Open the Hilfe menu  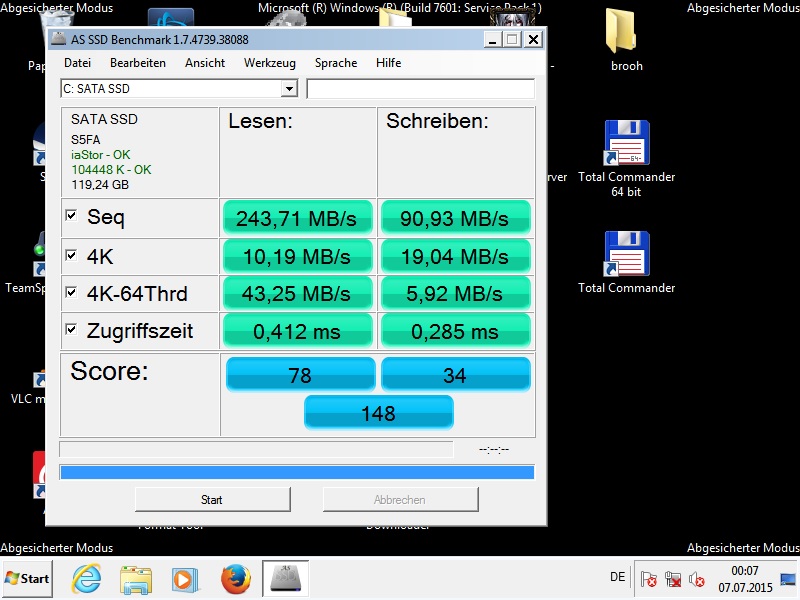389,63
